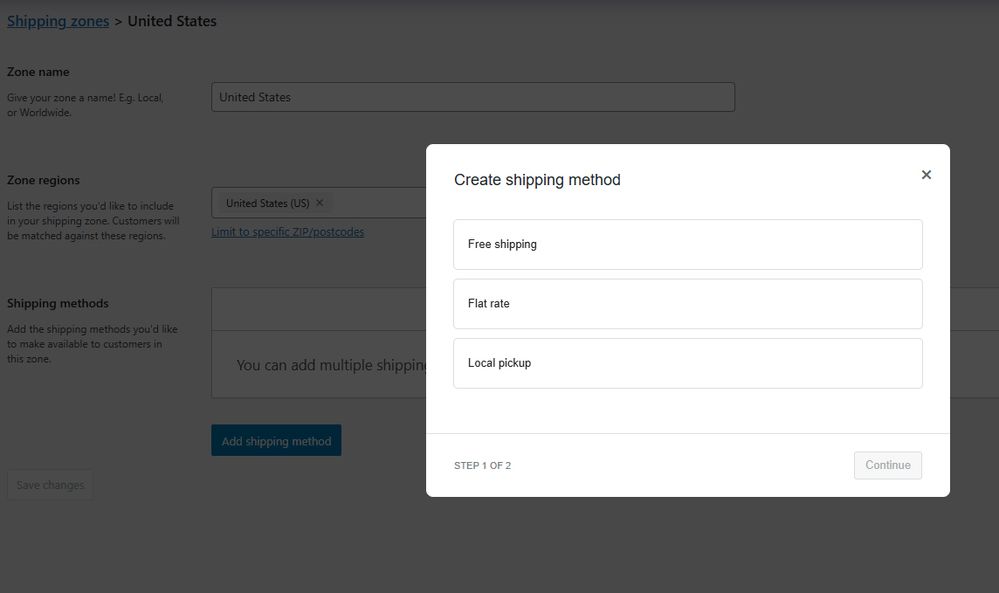Screen dimensions: 999x593
Task: Remove the United States (US) region tag
Action: pos(320,203)
